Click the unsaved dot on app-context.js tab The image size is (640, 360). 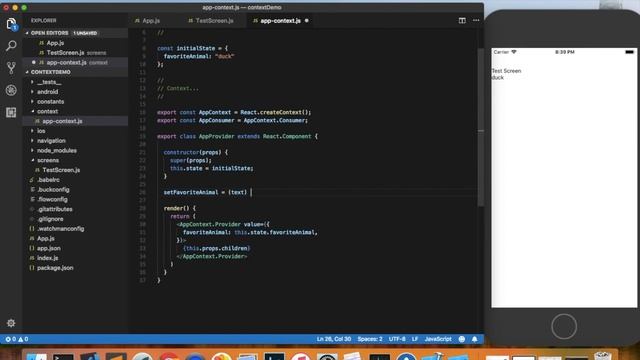tap(307, 20)
